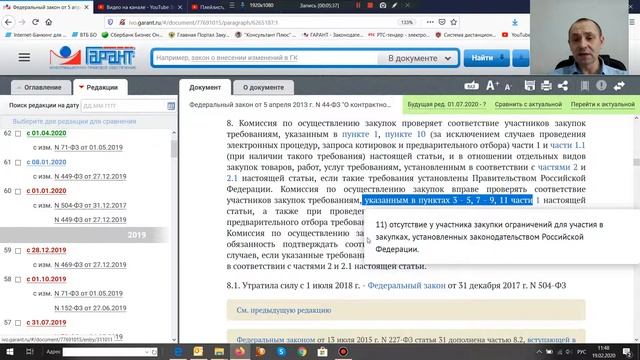The width and height of the screenshot is (640, 360).
Task: Tick checkbox for edition 62 from 01.04.2020
Action: coord(18,133)
